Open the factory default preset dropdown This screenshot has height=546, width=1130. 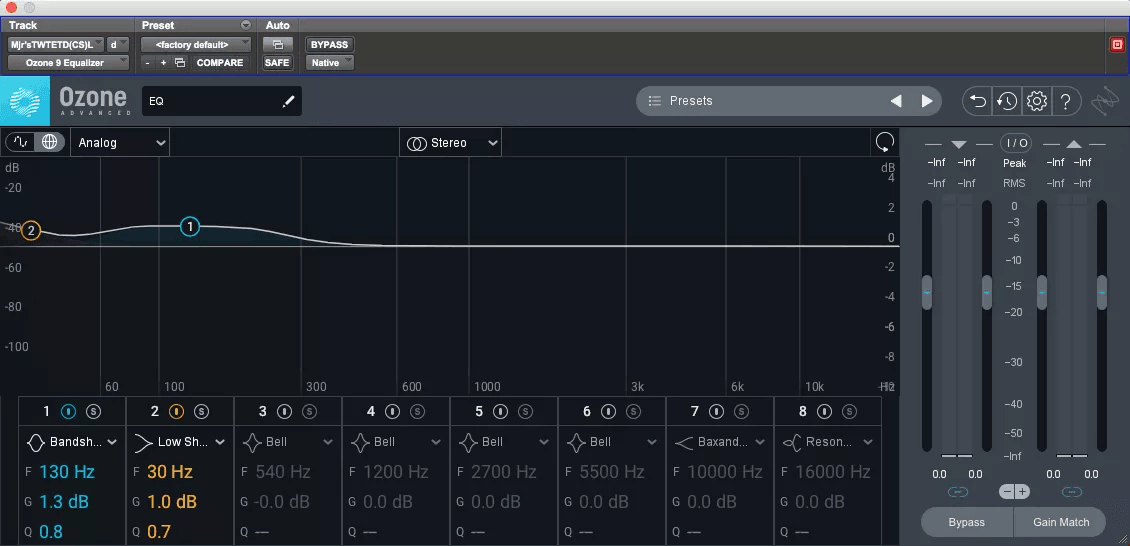196,45
